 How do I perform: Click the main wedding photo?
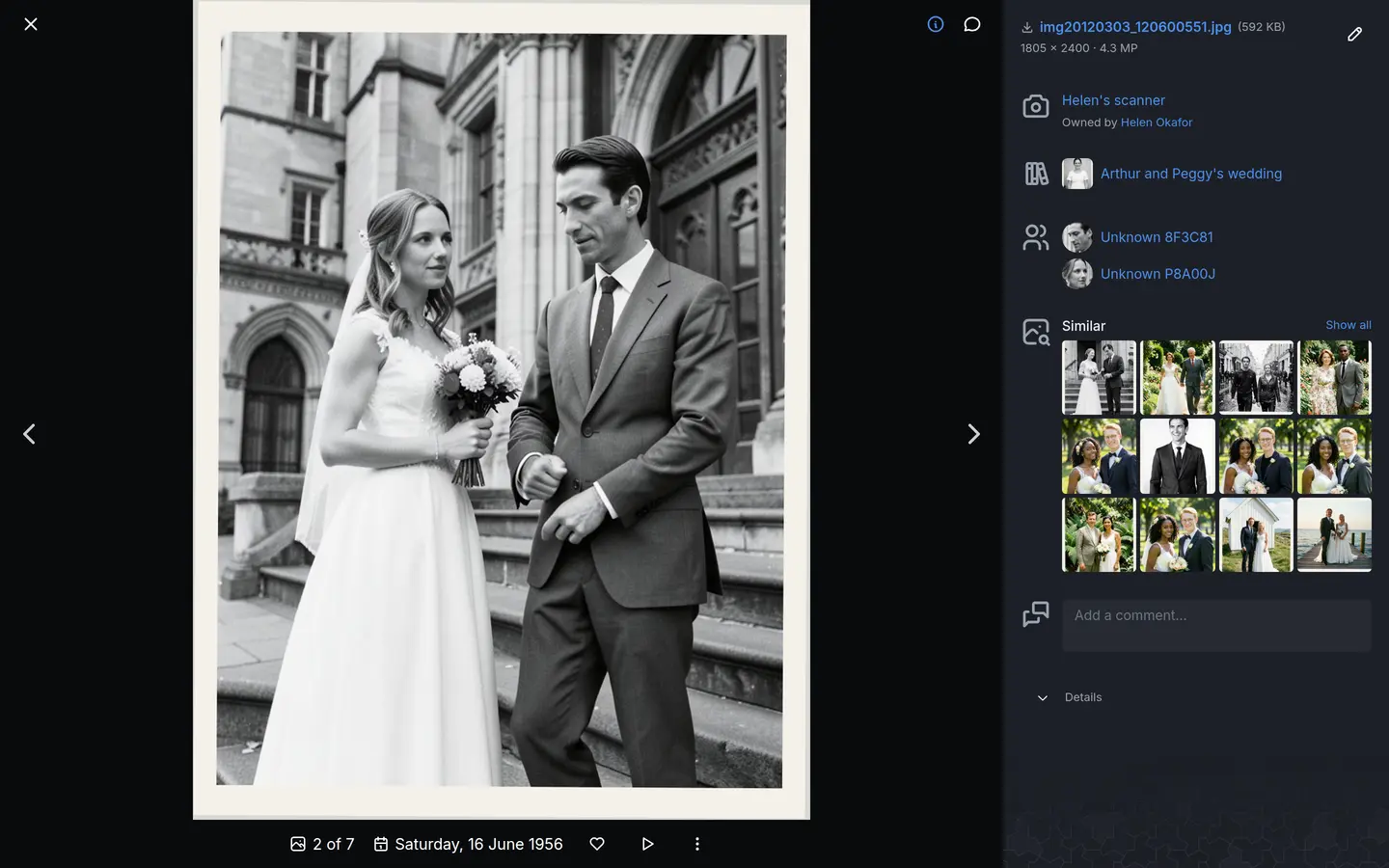tap(502, 410)
